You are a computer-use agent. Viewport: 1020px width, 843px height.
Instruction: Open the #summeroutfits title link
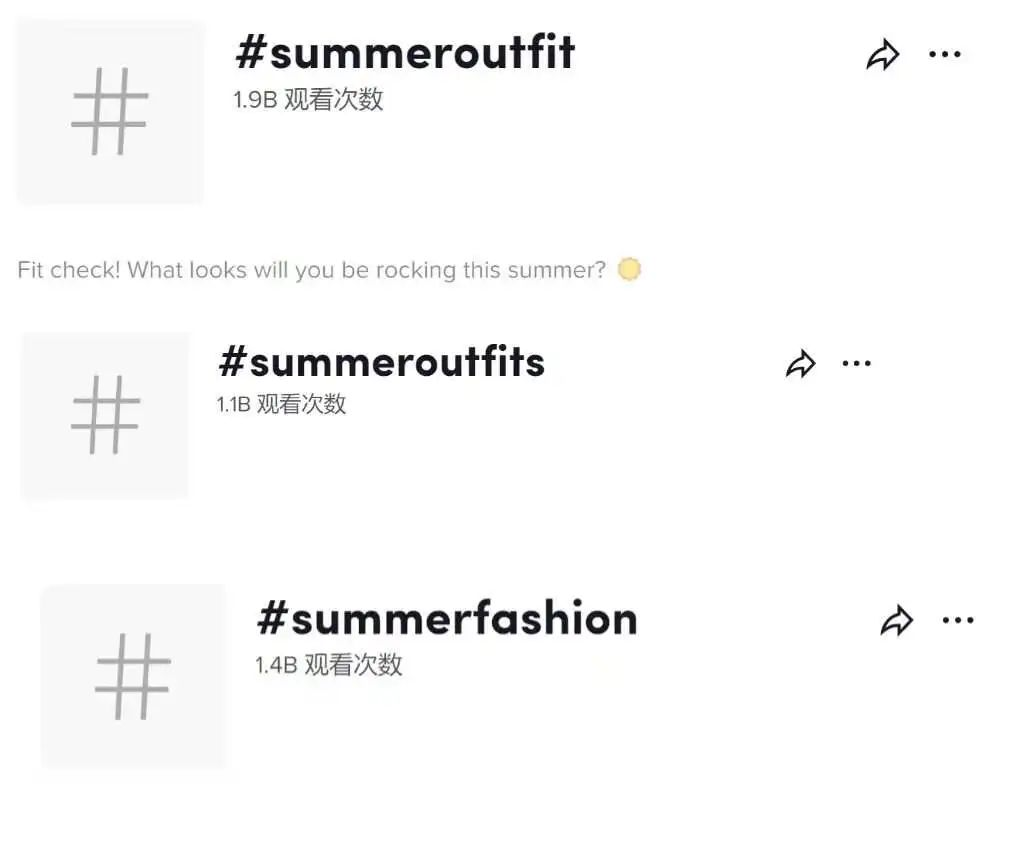(x=381, y=362)
